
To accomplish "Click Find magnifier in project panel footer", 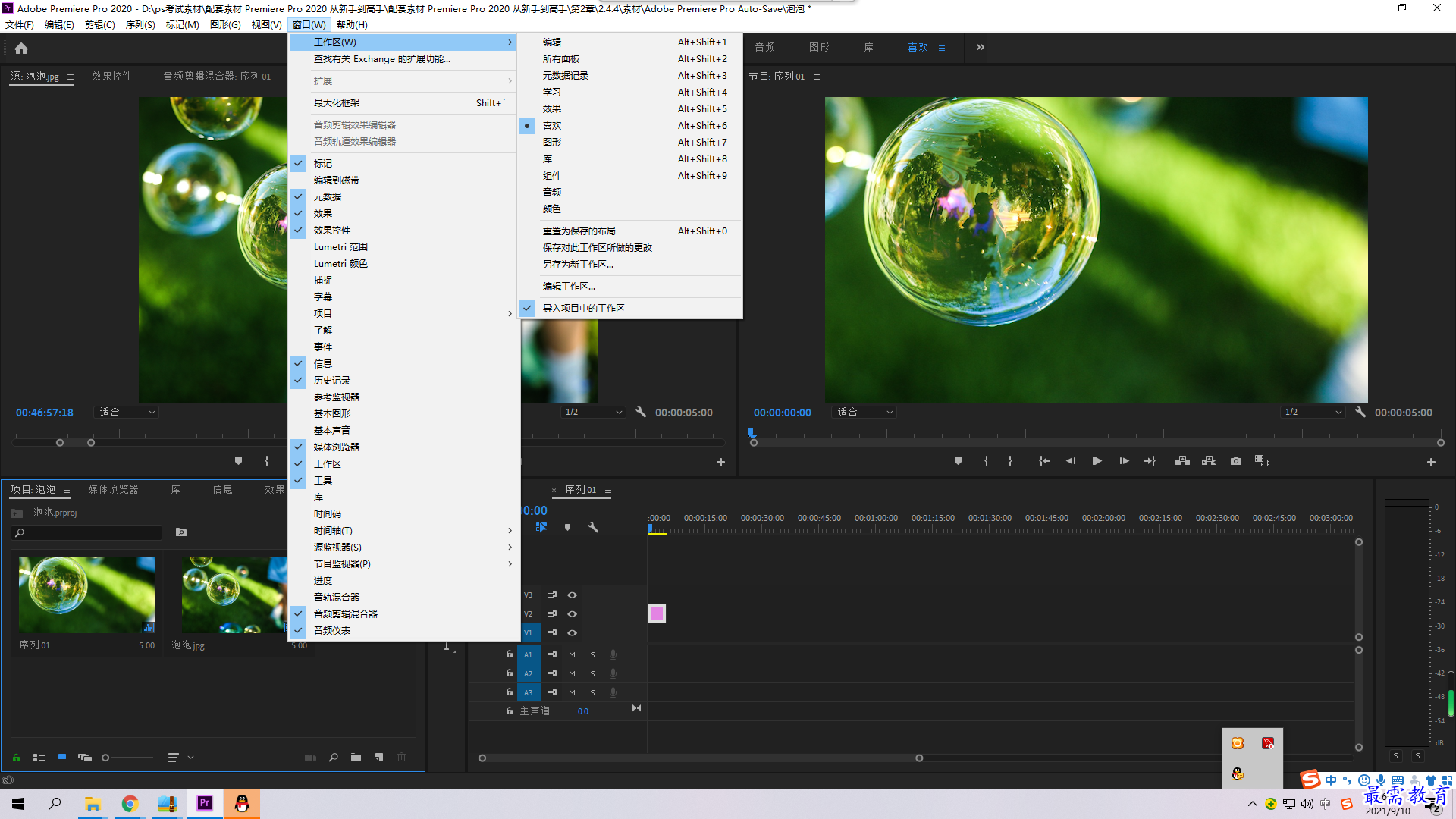I will pyautogui.click(x=334, y=757).
